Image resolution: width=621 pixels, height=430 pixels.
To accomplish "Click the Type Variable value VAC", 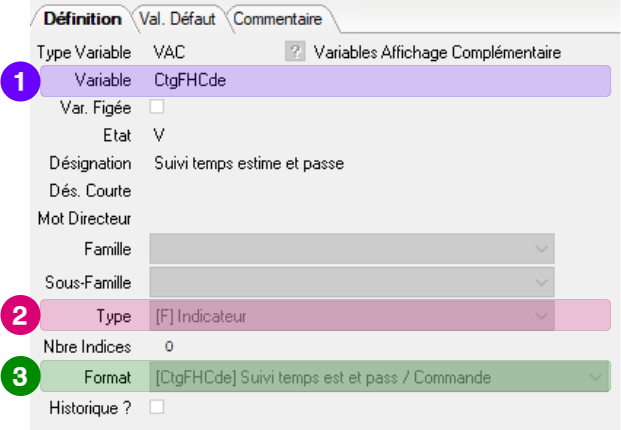I will point(169,52).
